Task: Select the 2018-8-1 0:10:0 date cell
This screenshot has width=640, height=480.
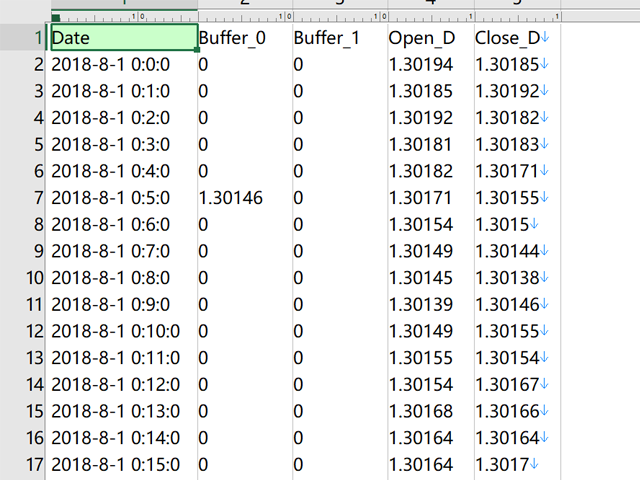Action: 122,331
